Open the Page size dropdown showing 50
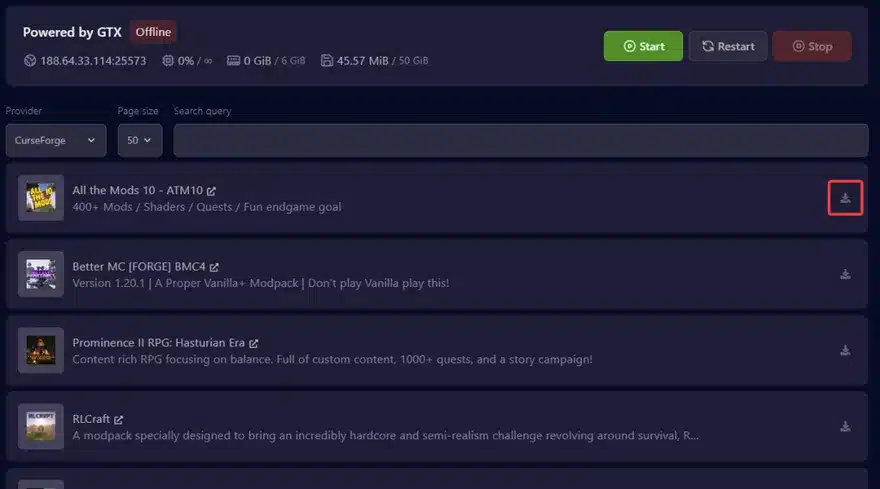This screenshot has height=489, width=880. tap(140, 140)
